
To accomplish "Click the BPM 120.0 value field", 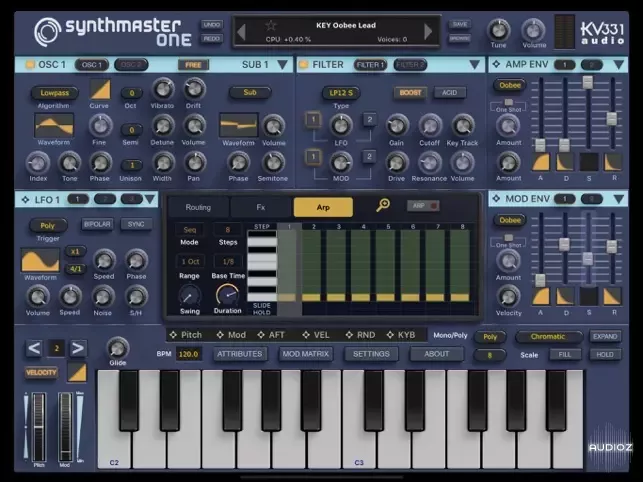I will point(189,354).
